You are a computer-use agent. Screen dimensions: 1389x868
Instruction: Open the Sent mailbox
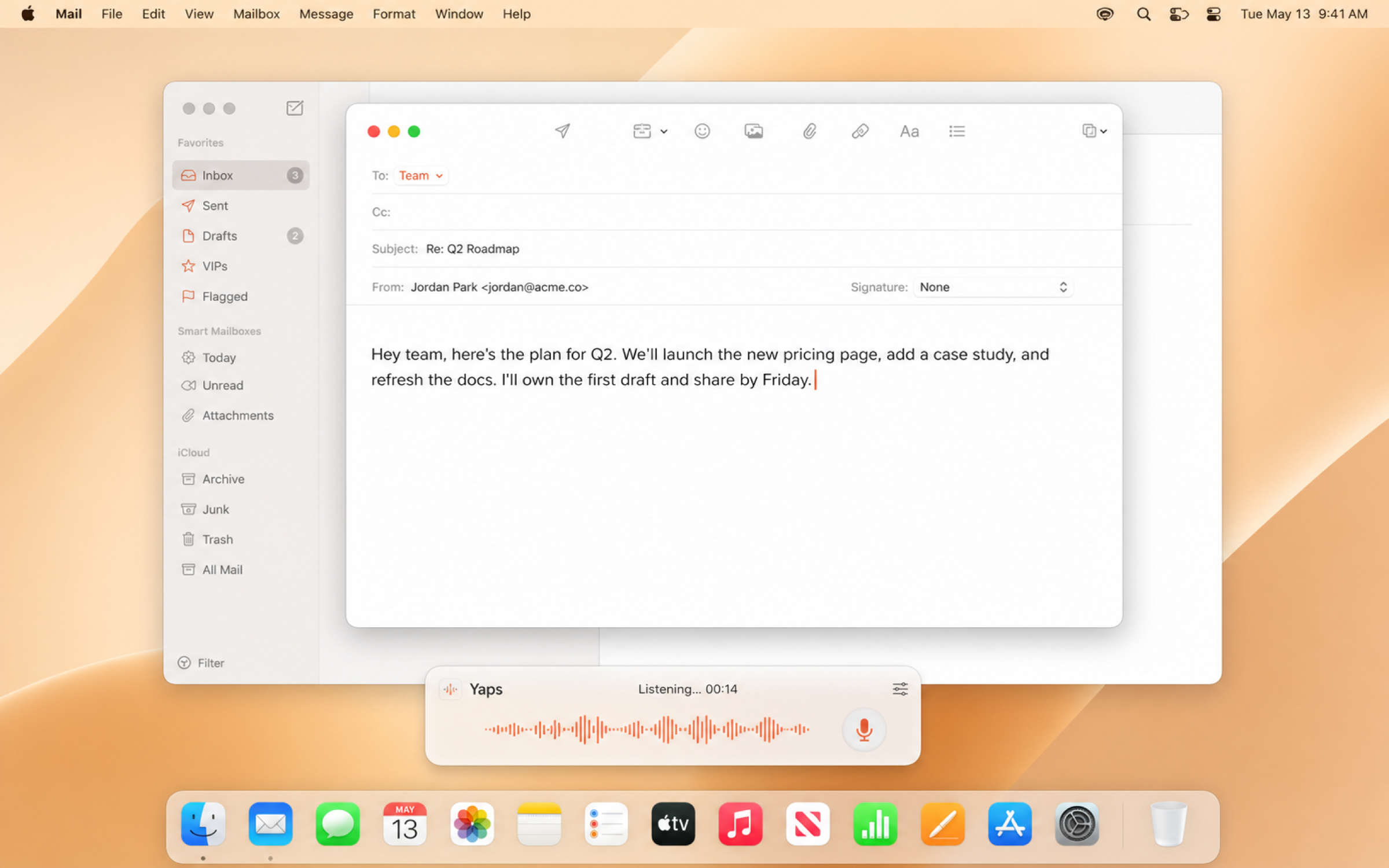click(x=241, y=205)
